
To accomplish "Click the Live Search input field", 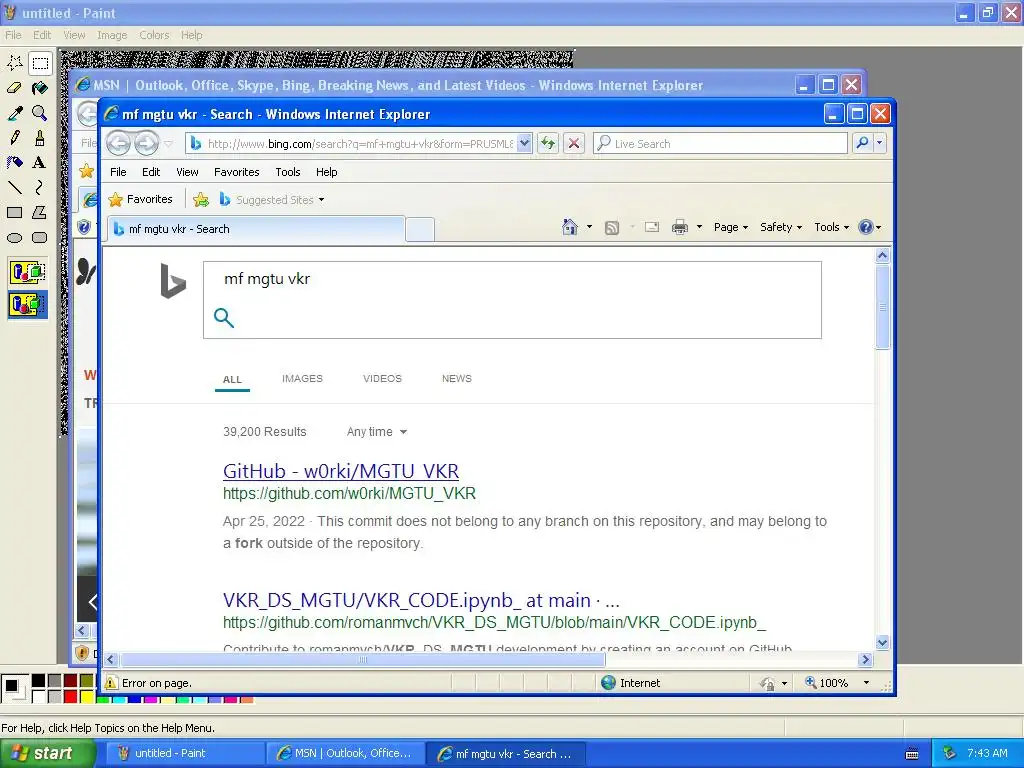I will click(720, 143).
